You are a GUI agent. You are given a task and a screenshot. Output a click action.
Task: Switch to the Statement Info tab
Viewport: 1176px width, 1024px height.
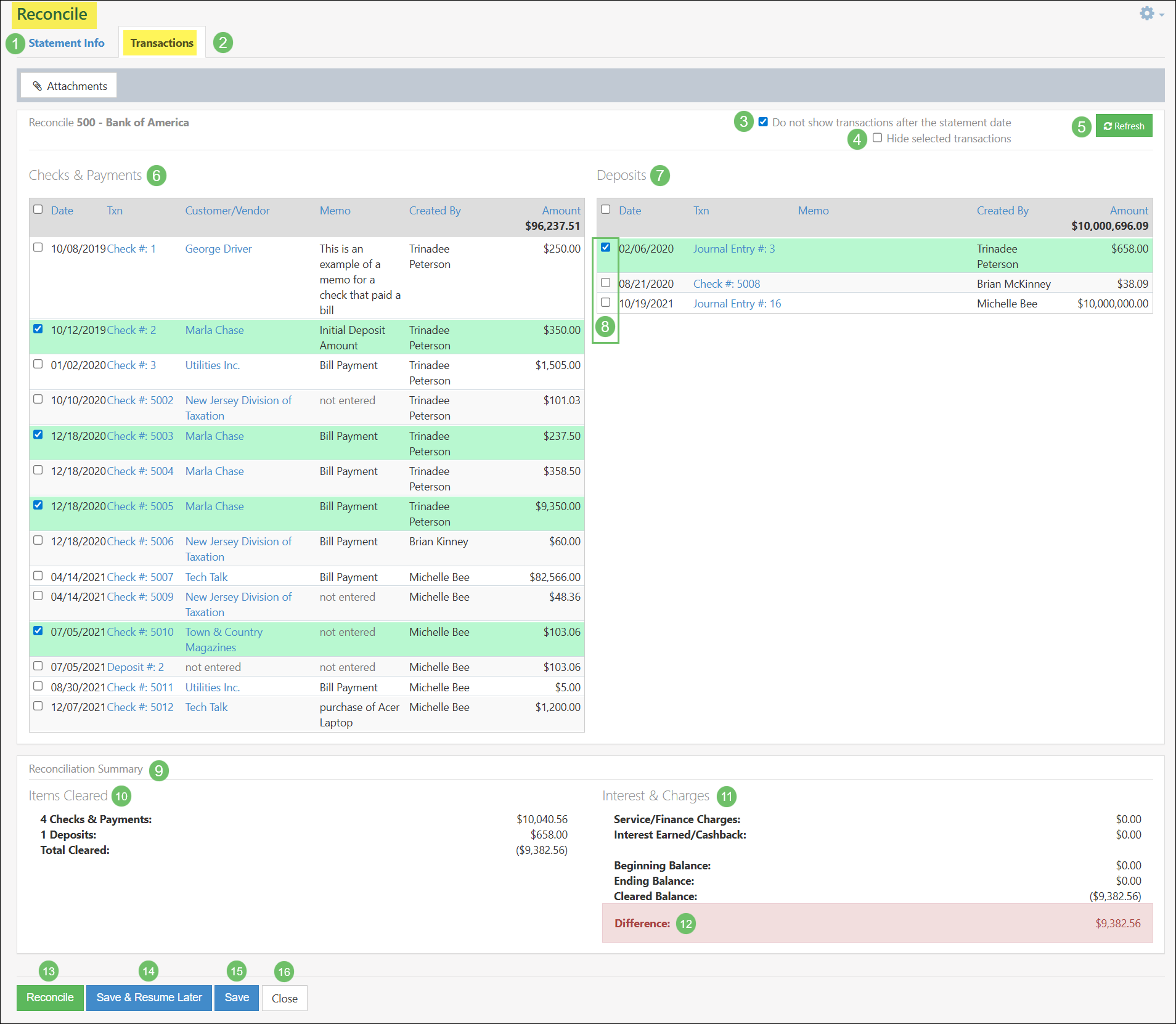pyautogui.click(x=66, y=43)
